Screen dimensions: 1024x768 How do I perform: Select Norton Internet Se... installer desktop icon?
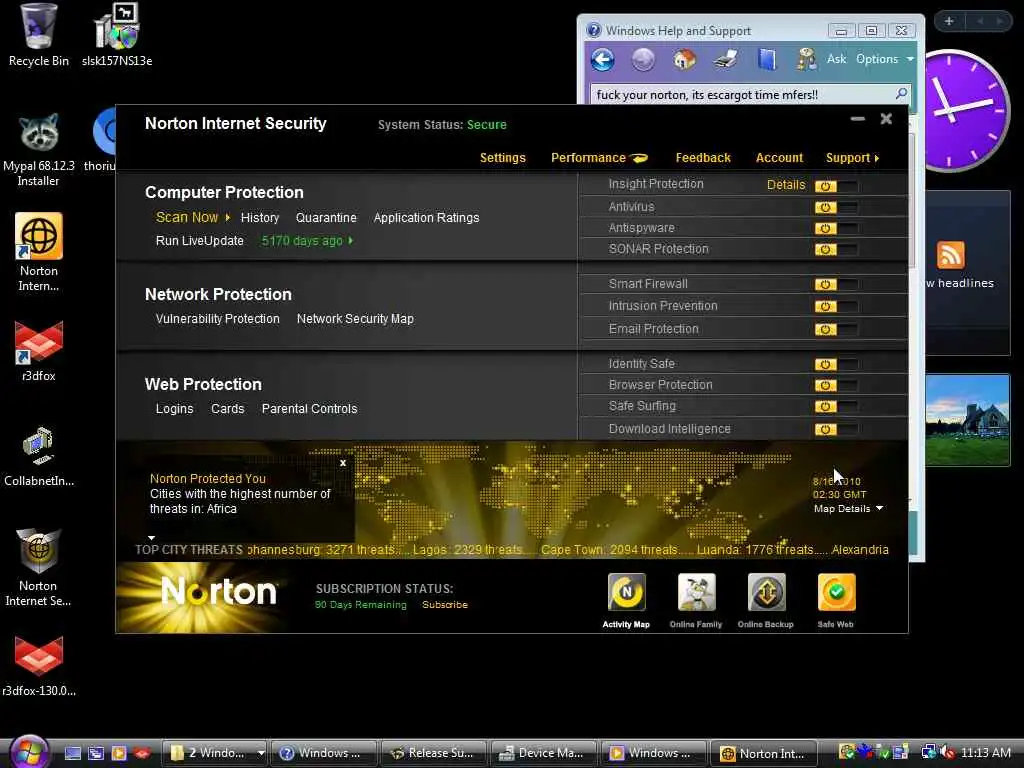pos(39,568)
